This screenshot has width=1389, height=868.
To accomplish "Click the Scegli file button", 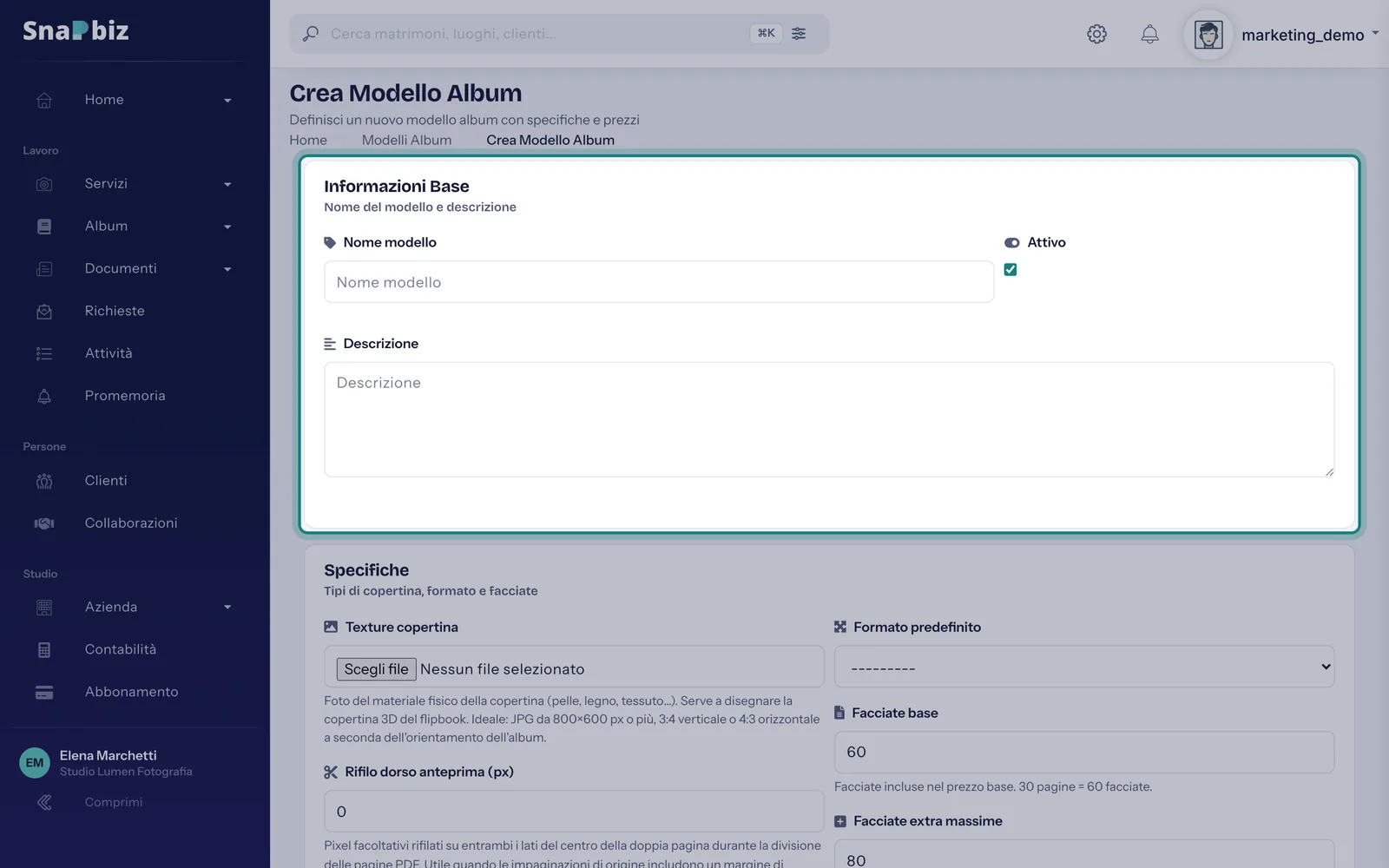I will coord(376,669).
